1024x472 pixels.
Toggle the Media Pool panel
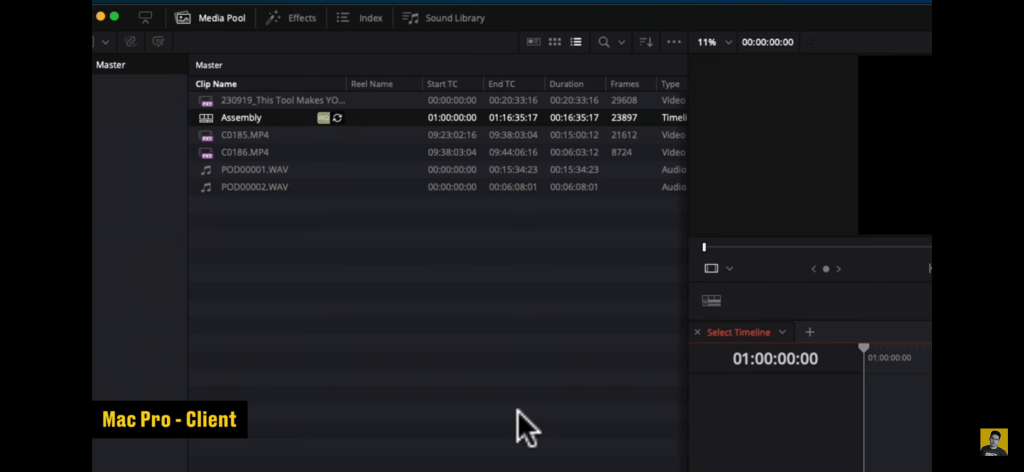(x=210, y=18)
